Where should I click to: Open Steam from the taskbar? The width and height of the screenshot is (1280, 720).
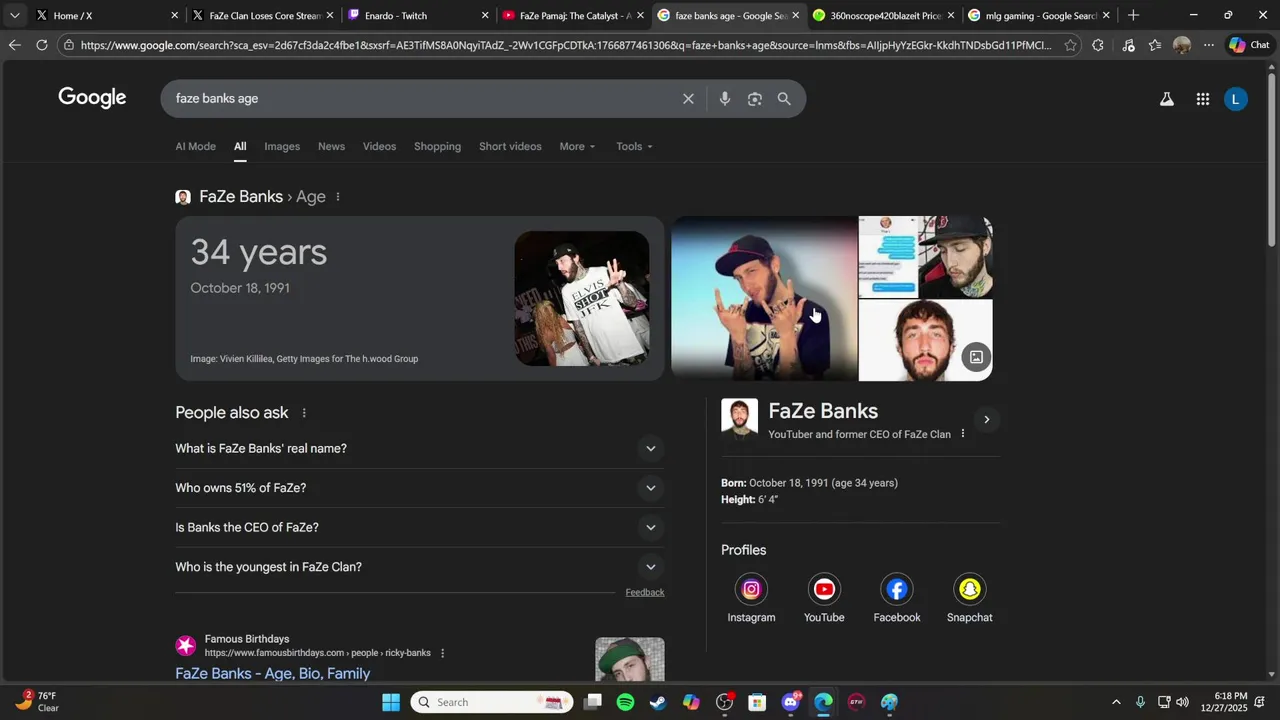tap(658, 702)
